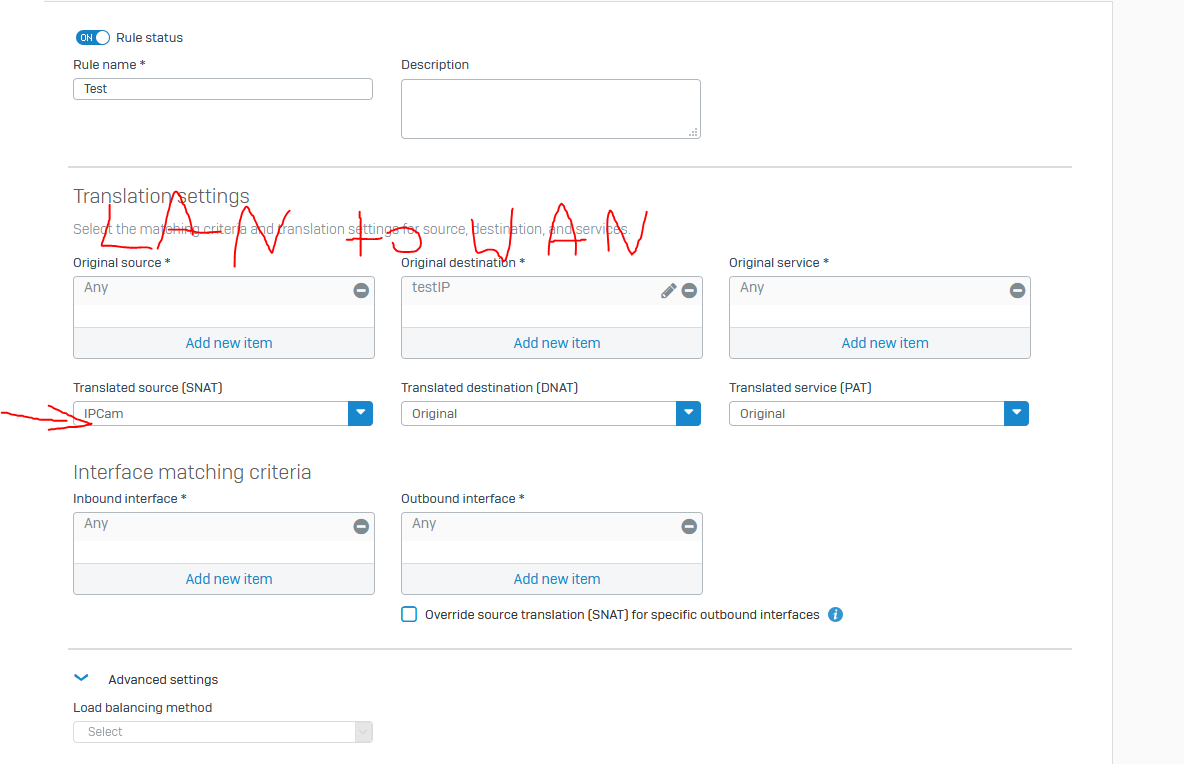This screenshot has width=1184, height=764.
Task: Open Translated source (SNAT) dropdown
Action: 223,414
